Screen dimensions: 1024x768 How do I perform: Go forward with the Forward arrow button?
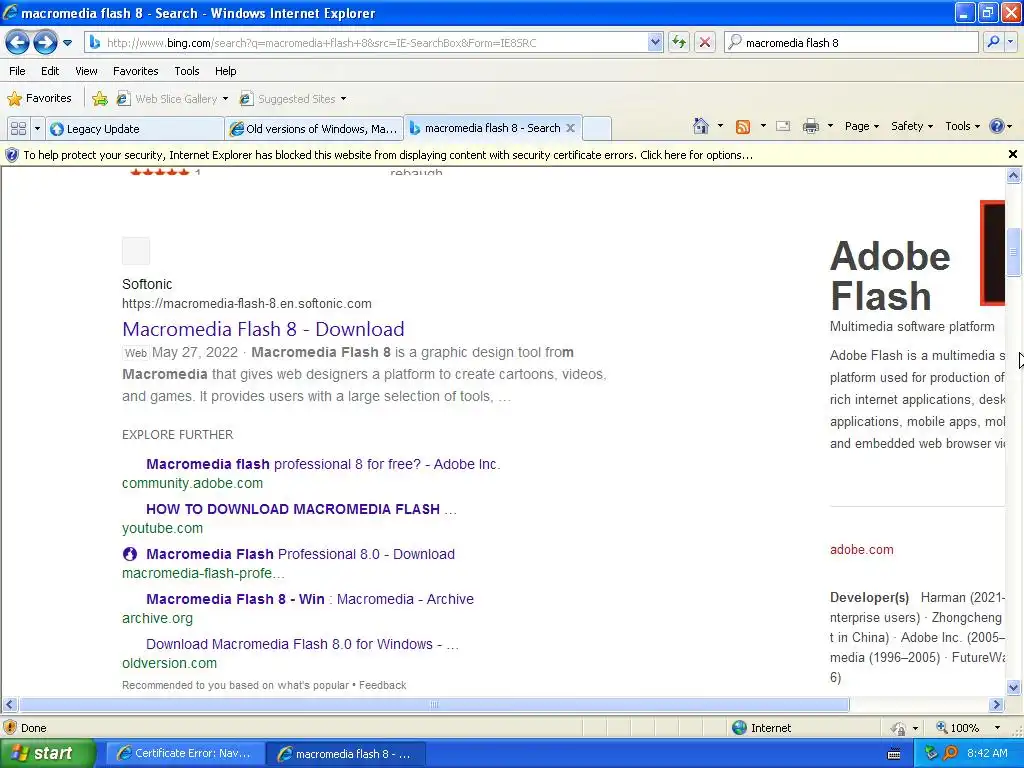coord(45,42)
